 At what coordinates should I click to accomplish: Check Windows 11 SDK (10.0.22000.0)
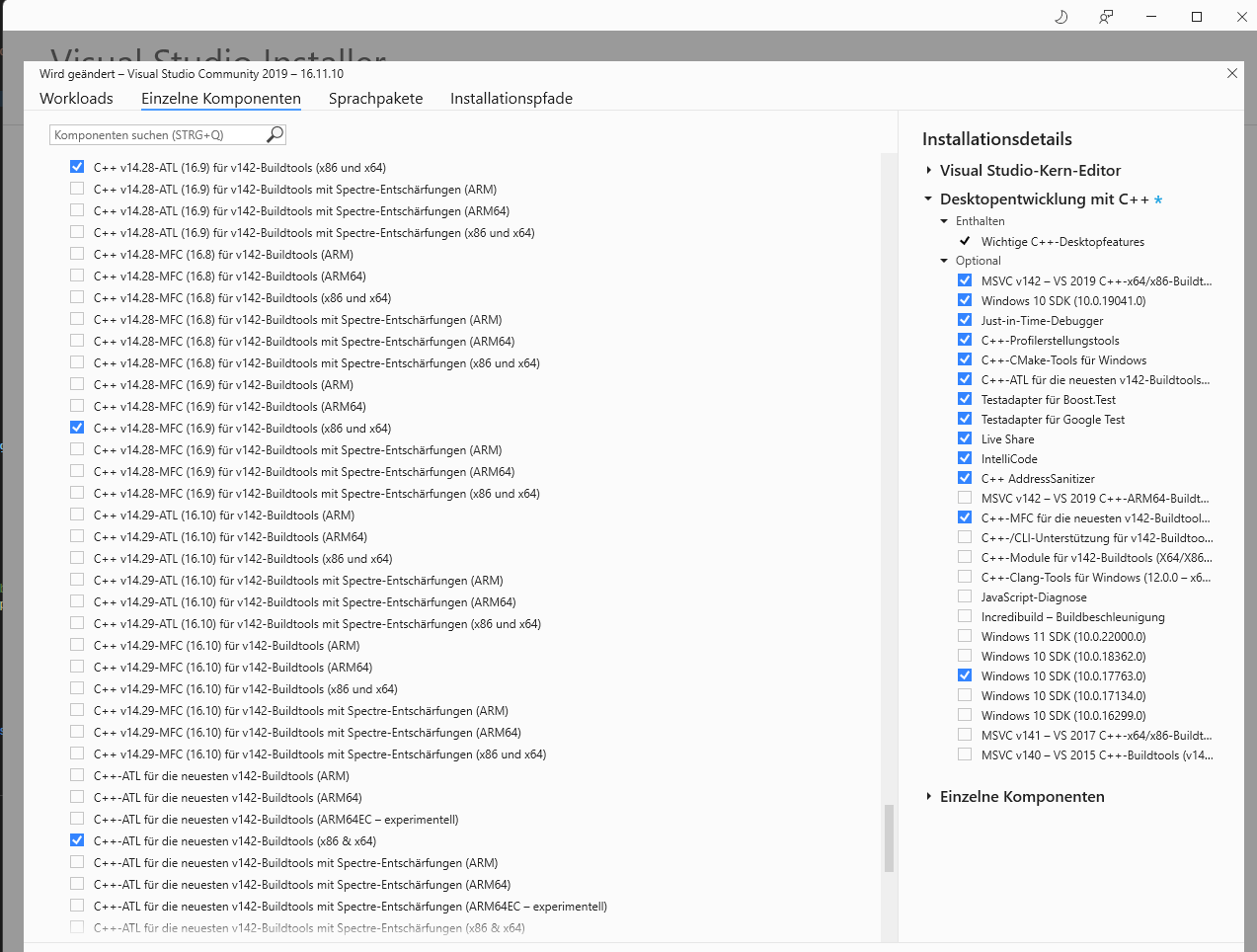point(965,635)
